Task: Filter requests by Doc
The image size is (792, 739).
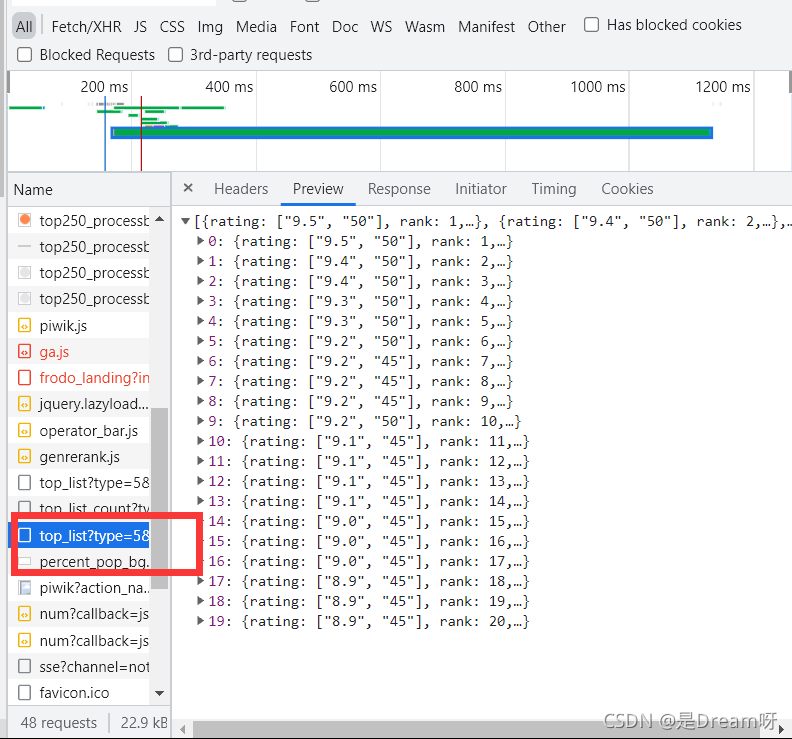Action: pyautogui.click(x=345, y=26)
